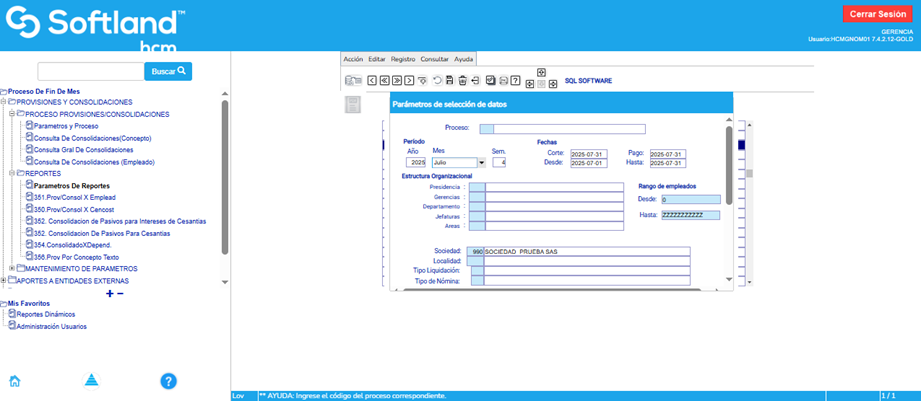921x401 pixels.
Task: Open Consulta De Consolidaciones (Empleado) item
Action: coord(94,161)
